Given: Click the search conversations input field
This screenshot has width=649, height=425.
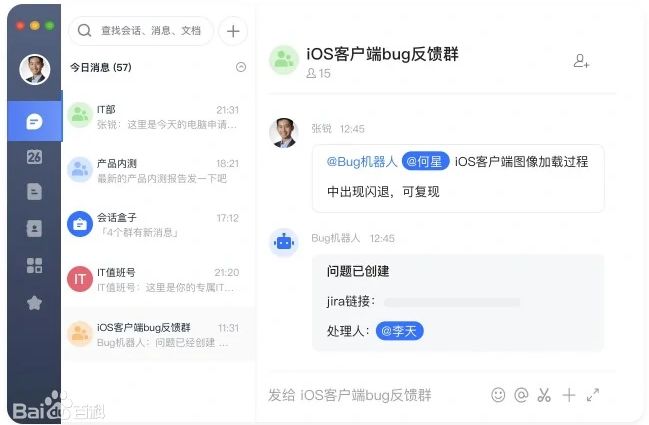Looking at the screenshot, I should click(x=150, y=31).
